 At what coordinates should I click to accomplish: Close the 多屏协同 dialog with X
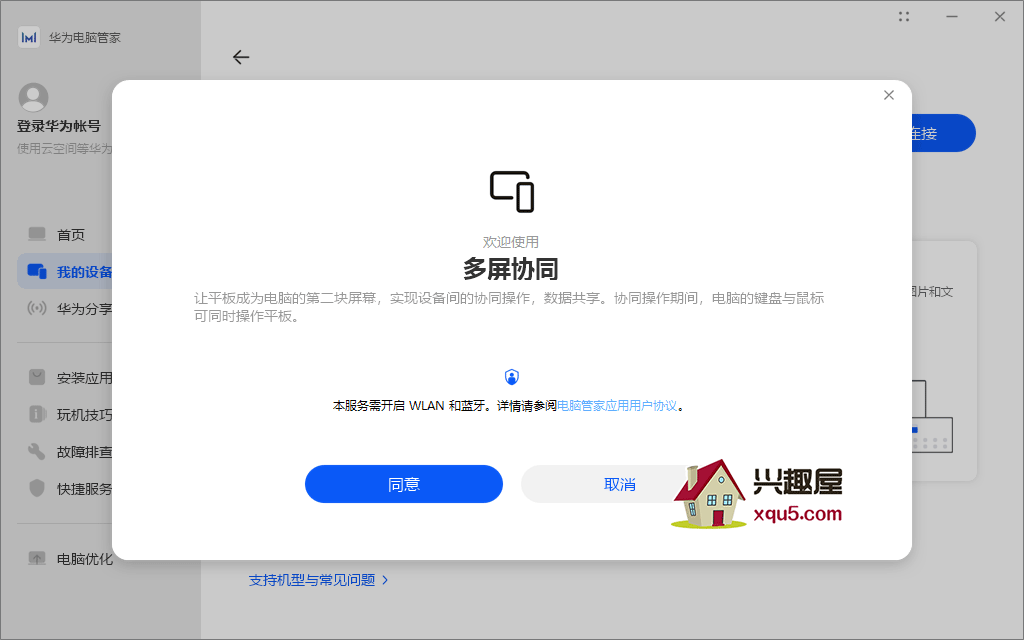(889, 95)
